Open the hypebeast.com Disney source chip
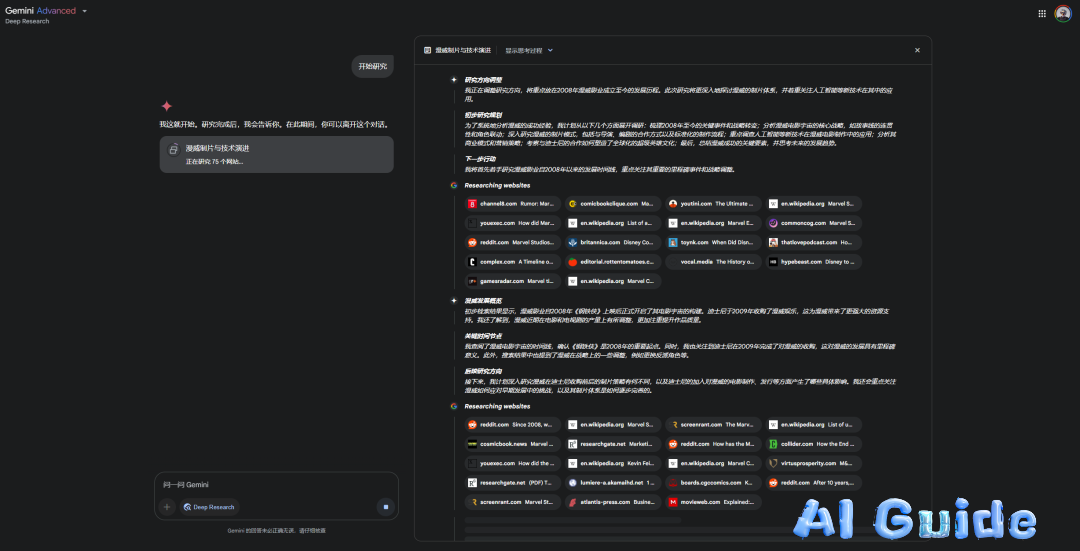Viewport: 1080px width, 551px height. [x=813, y=262]
